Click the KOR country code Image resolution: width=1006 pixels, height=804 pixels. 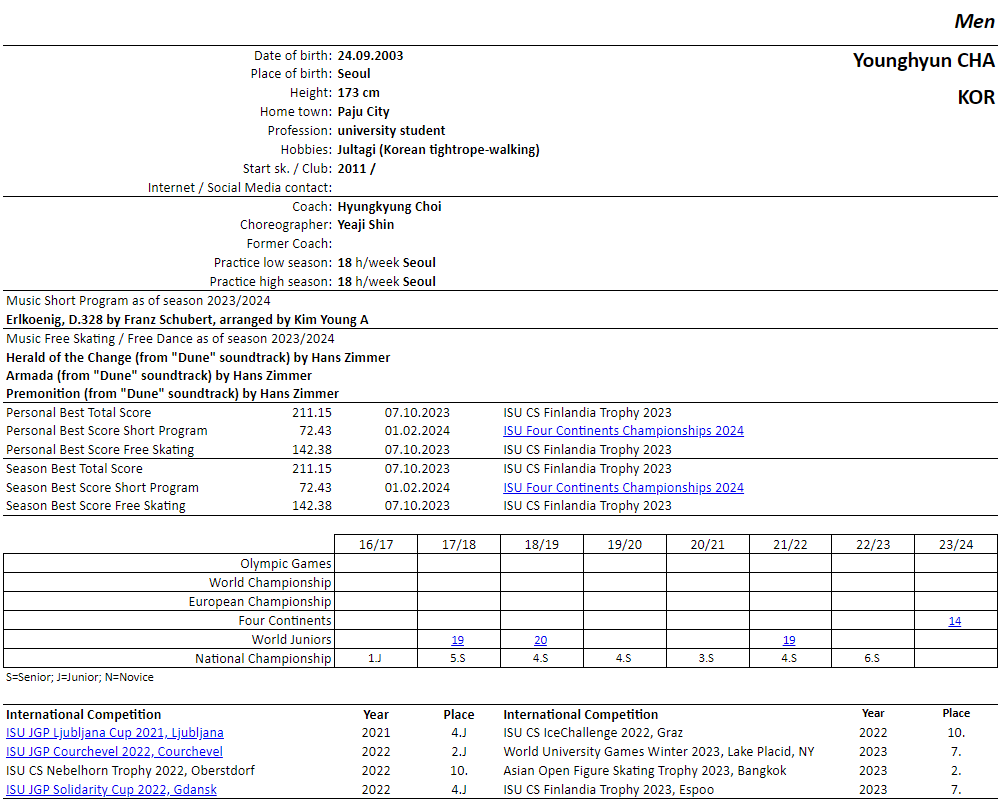[976, 98]
